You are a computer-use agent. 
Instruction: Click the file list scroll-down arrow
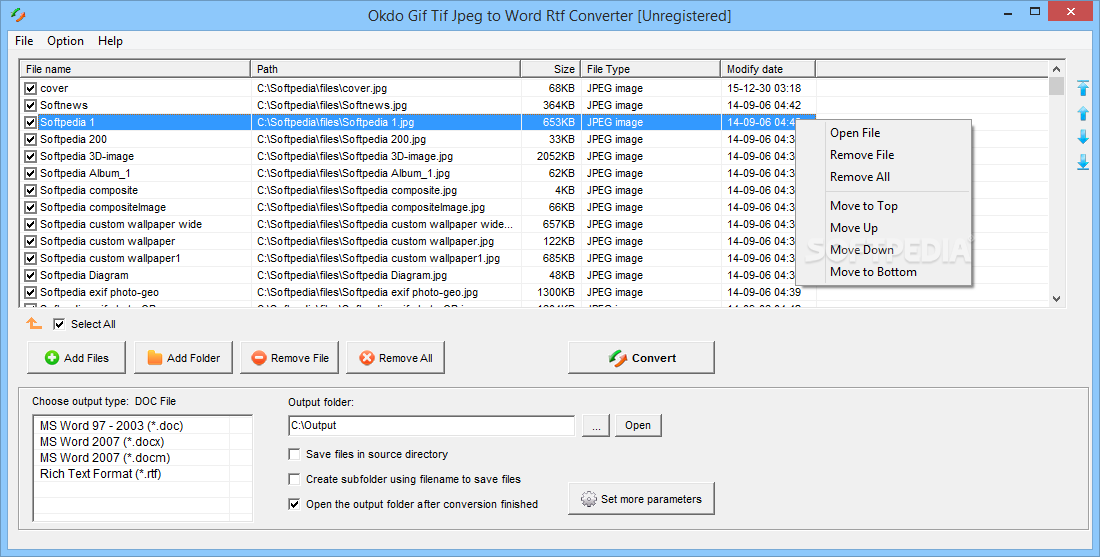1057,298
